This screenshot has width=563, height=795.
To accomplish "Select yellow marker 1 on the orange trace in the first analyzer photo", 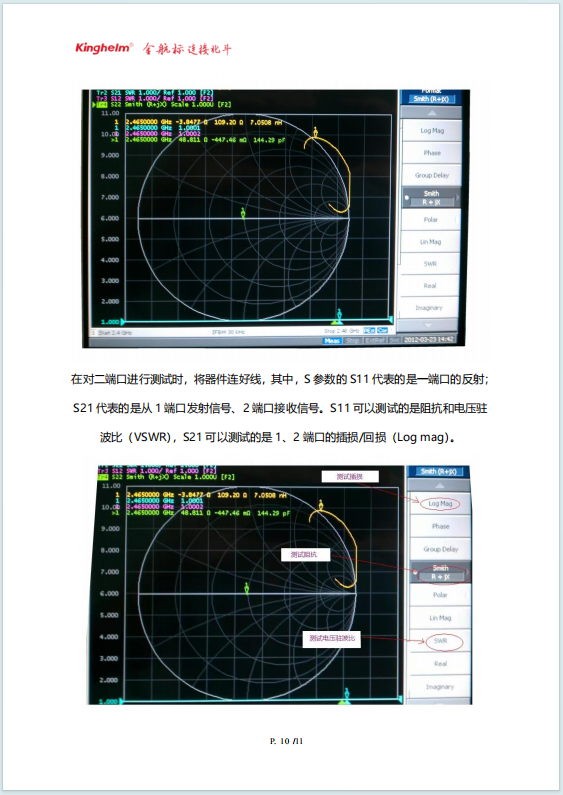I will coord(315,132).
